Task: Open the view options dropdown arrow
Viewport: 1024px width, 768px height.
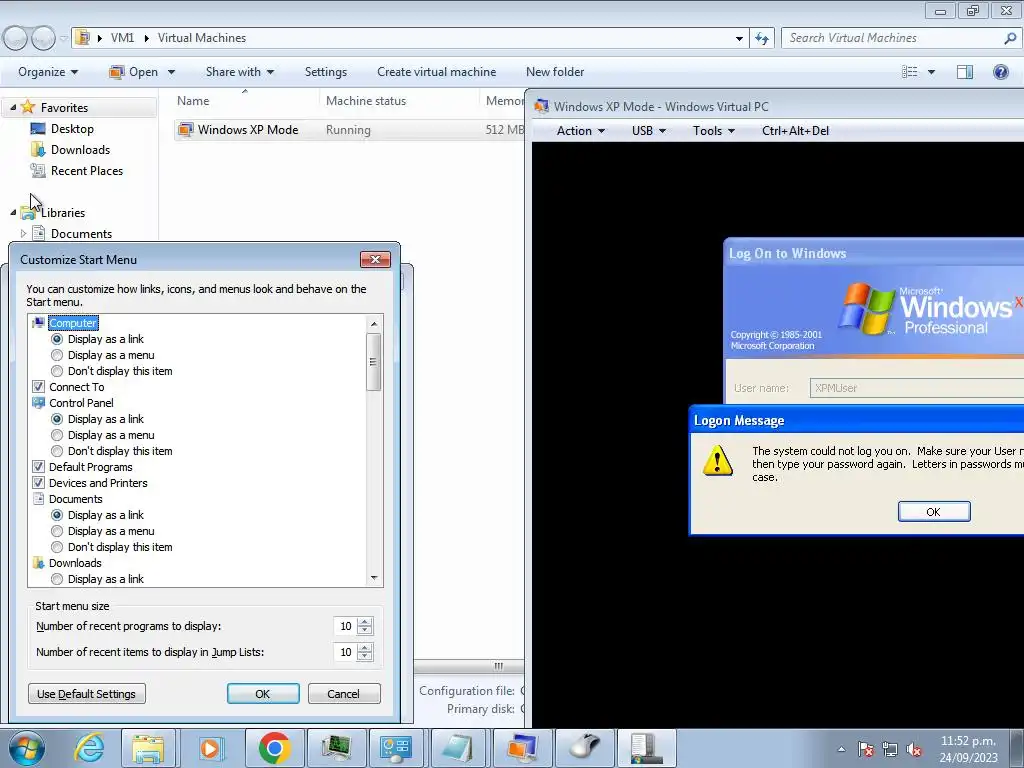Action: coord(931,72)
